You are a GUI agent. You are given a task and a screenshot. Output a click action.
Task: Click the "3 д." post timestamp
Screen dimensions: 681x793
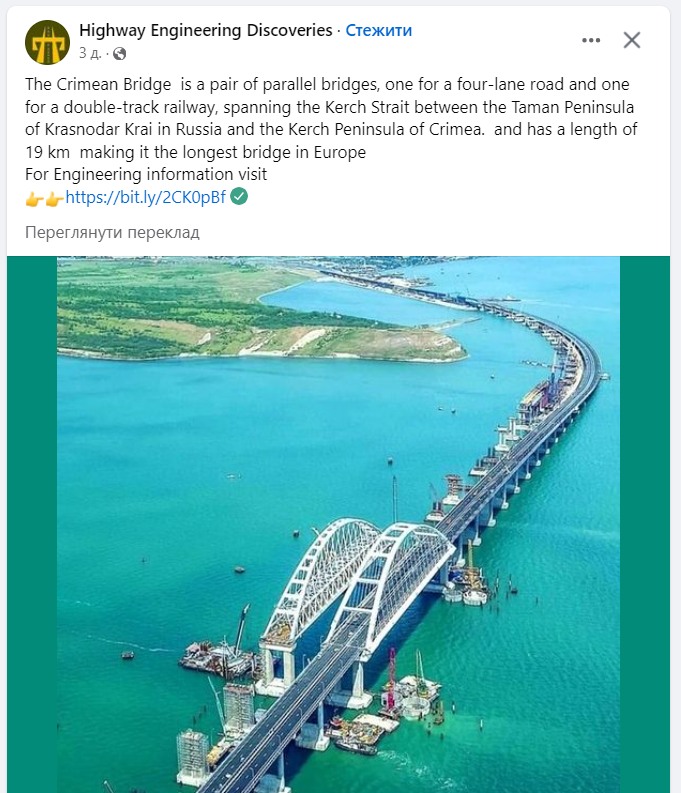coord(88,53)
